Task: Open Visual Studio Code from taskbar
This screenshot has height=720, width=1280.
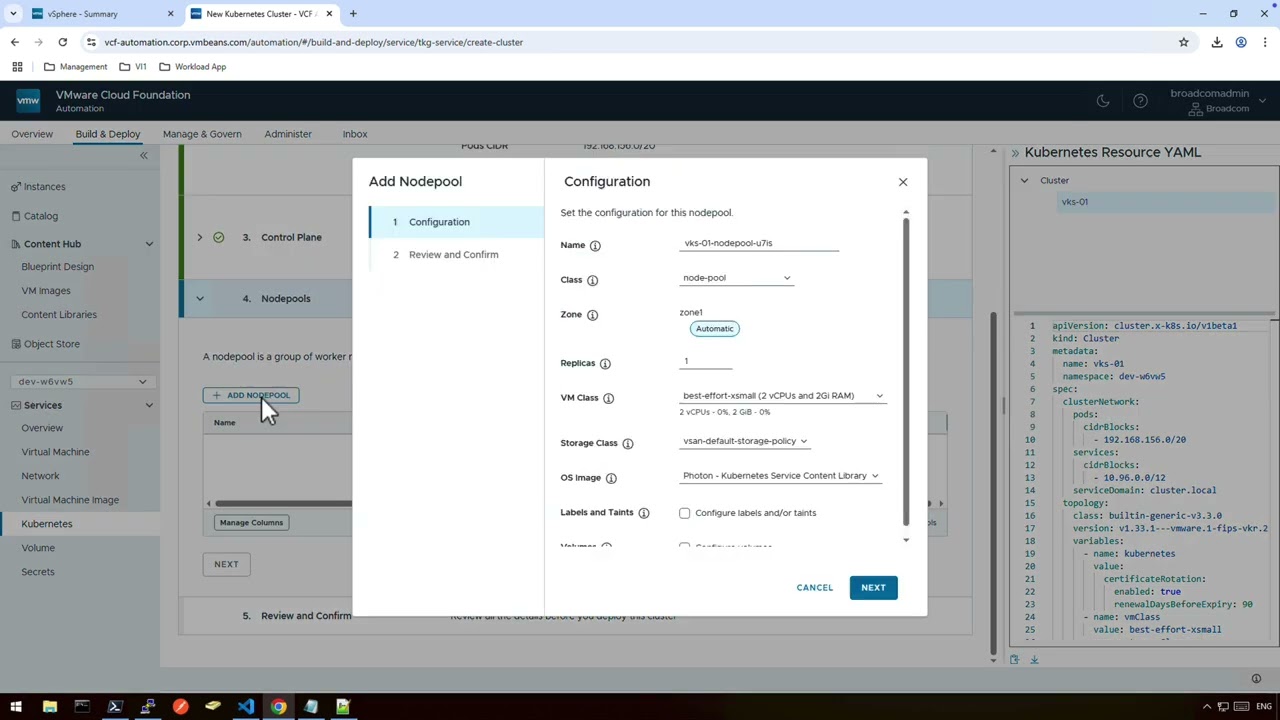Action: pyautogui.click(x=245, y=707)
